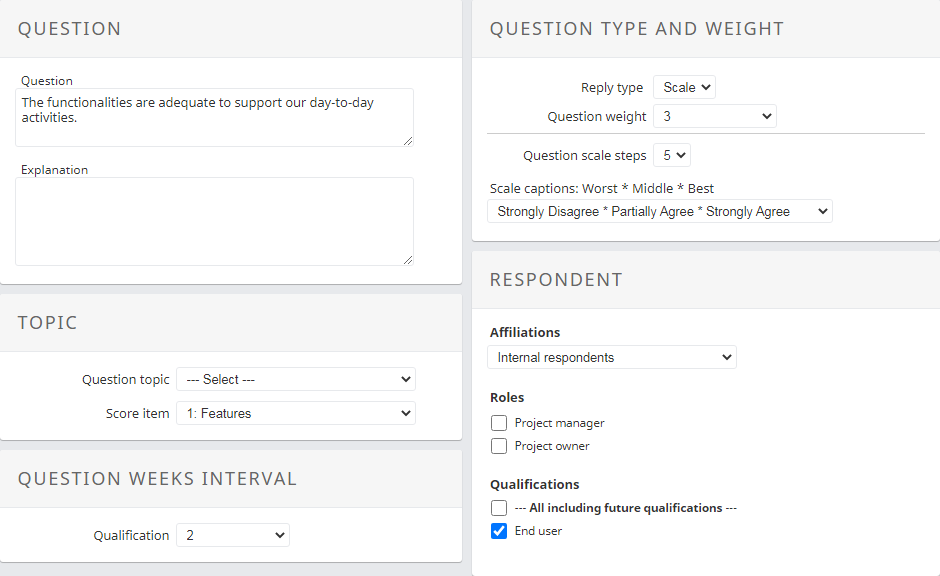Open the Question topic dropdown
This screenshot has width=940, height=576.
click(296, 380)
